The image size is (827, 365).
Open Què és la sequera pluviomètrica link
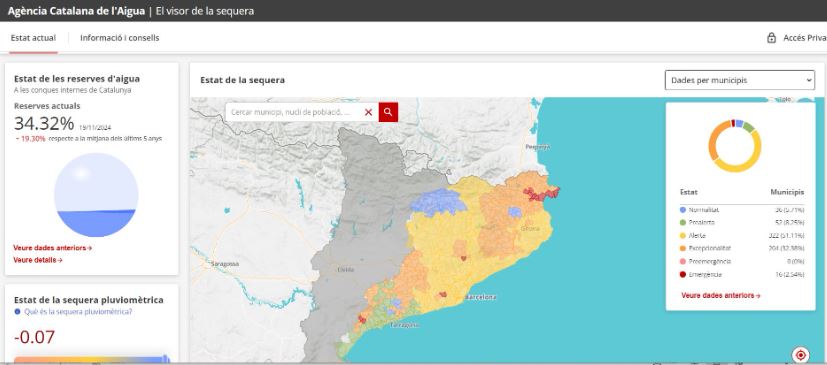(78, 312)
